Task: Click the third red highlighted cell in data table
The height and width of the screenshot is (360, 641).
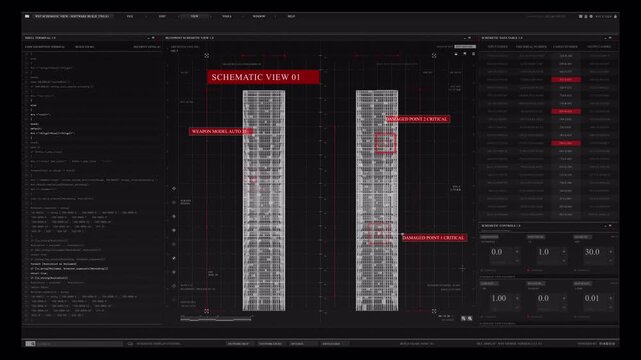Action: 566,143
